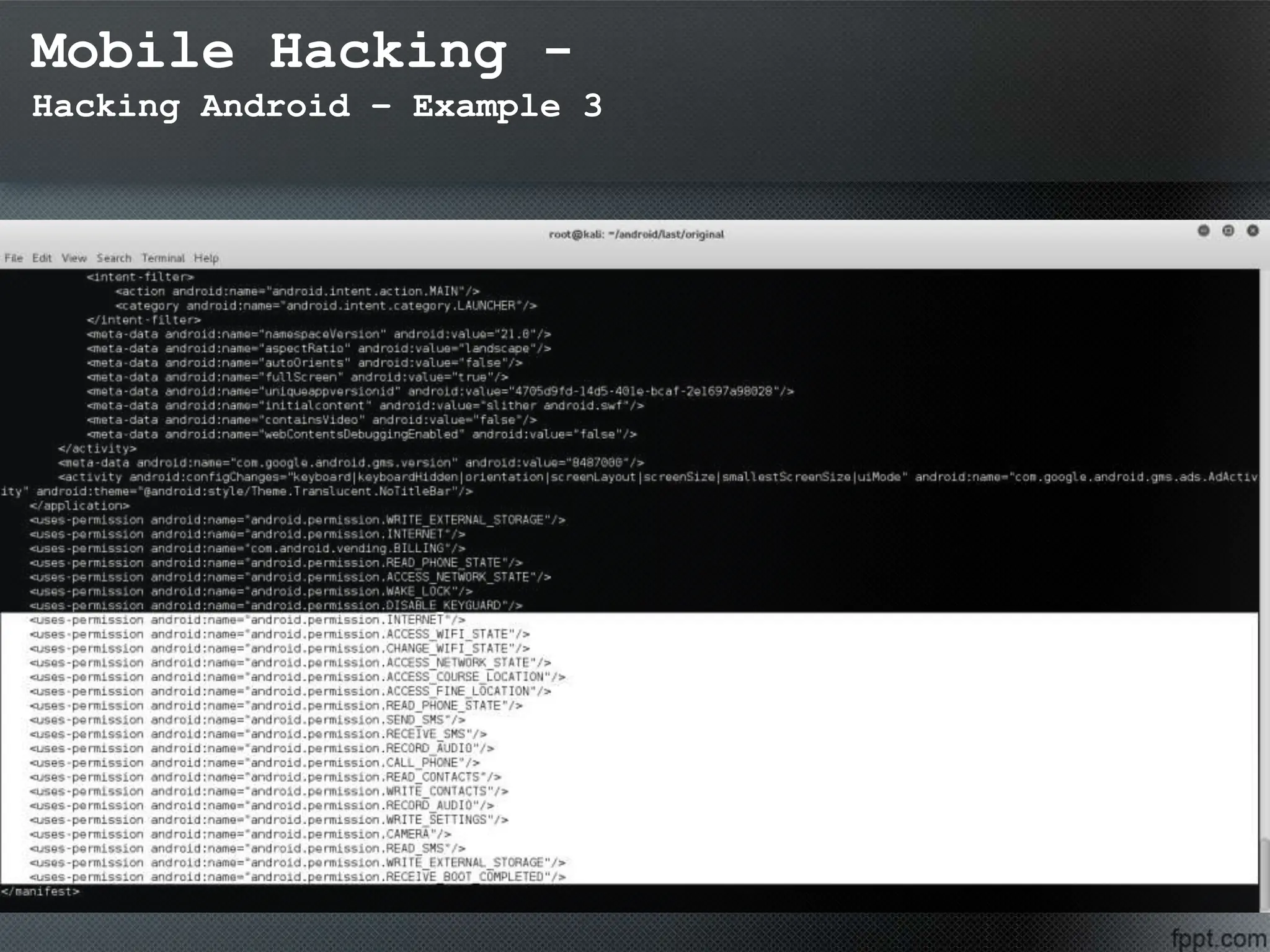Click the closing manifest tag line
The width and height of the screenshot is (1270, 952).
(40, 892)
